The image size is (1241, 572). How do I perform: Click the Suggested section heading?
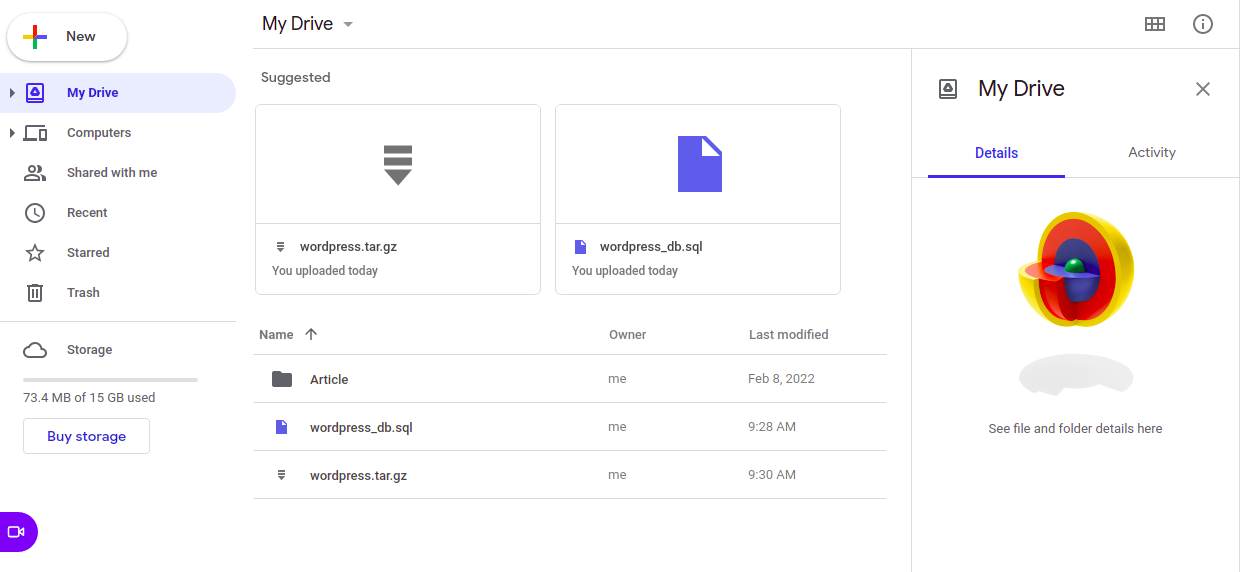click(295, 77)
